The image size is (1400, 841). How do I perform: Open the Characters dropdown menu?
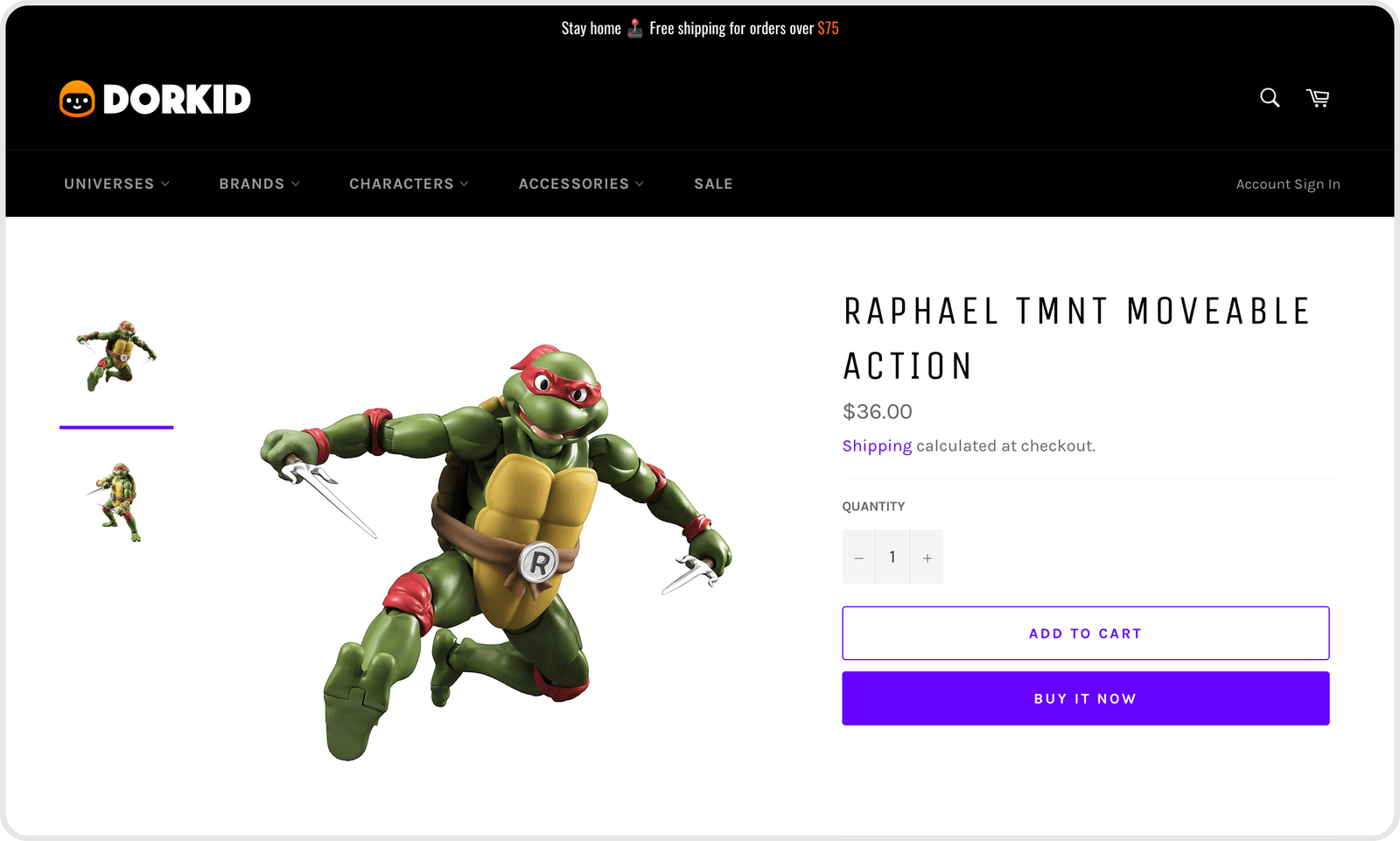(x=409, y=184)
